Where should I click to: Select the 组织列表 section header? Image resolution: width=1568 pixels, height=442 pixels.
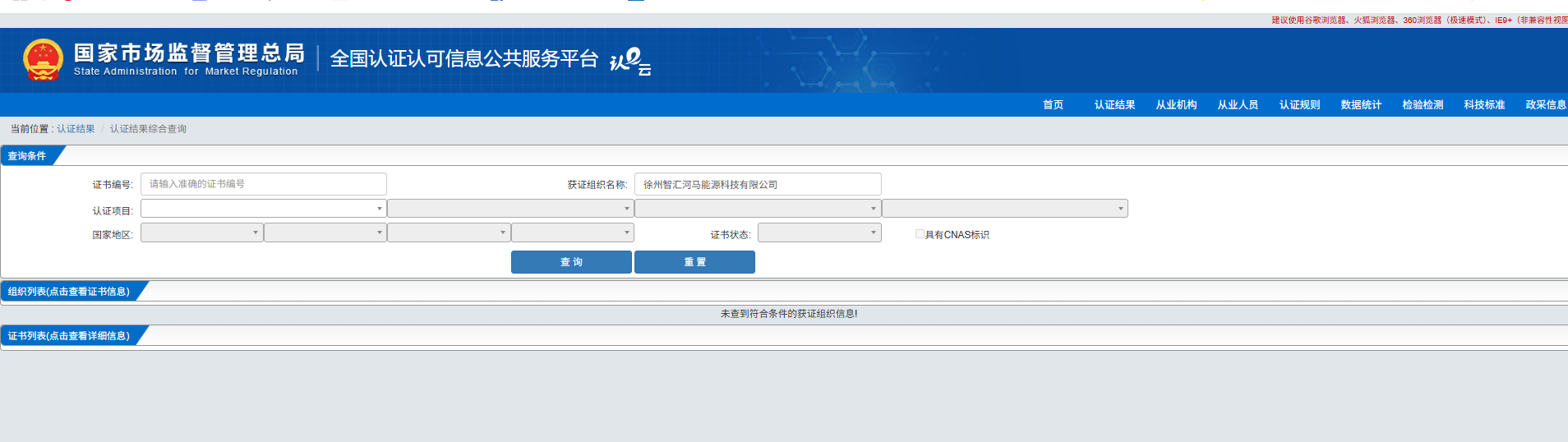point(69,292)
